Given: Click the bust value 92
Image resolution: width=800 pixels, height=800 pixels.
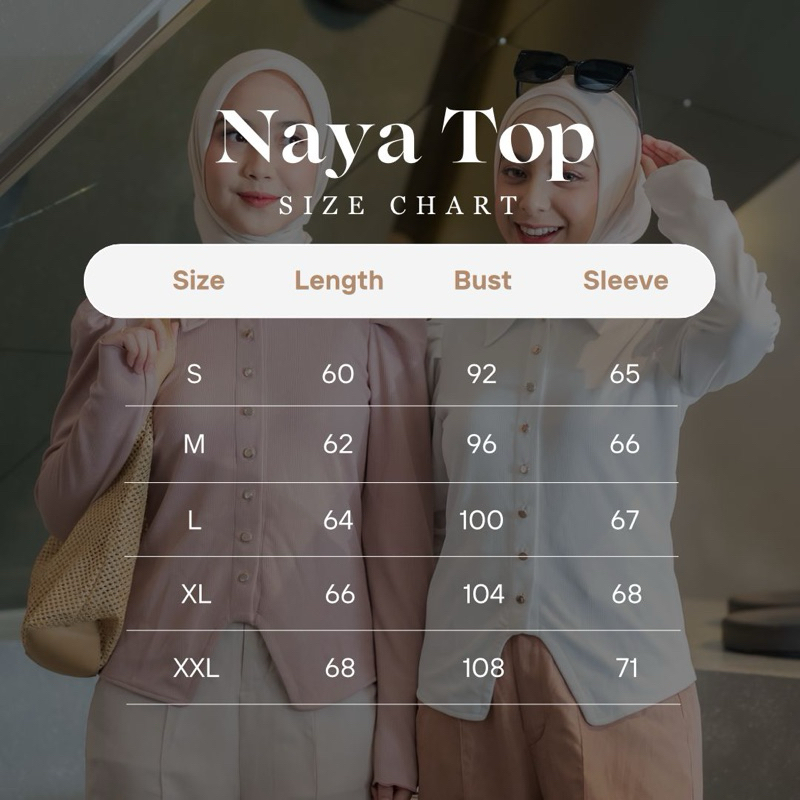Looking at the screenshot, I should 482,374.
